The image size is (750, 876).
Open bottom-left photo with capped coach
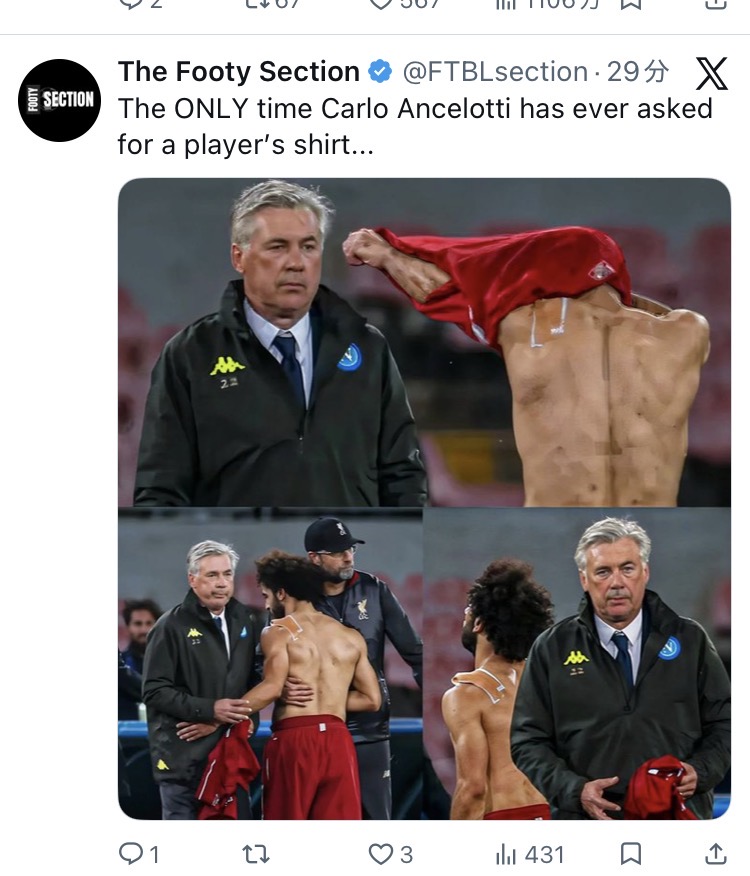tap(270, 664)
